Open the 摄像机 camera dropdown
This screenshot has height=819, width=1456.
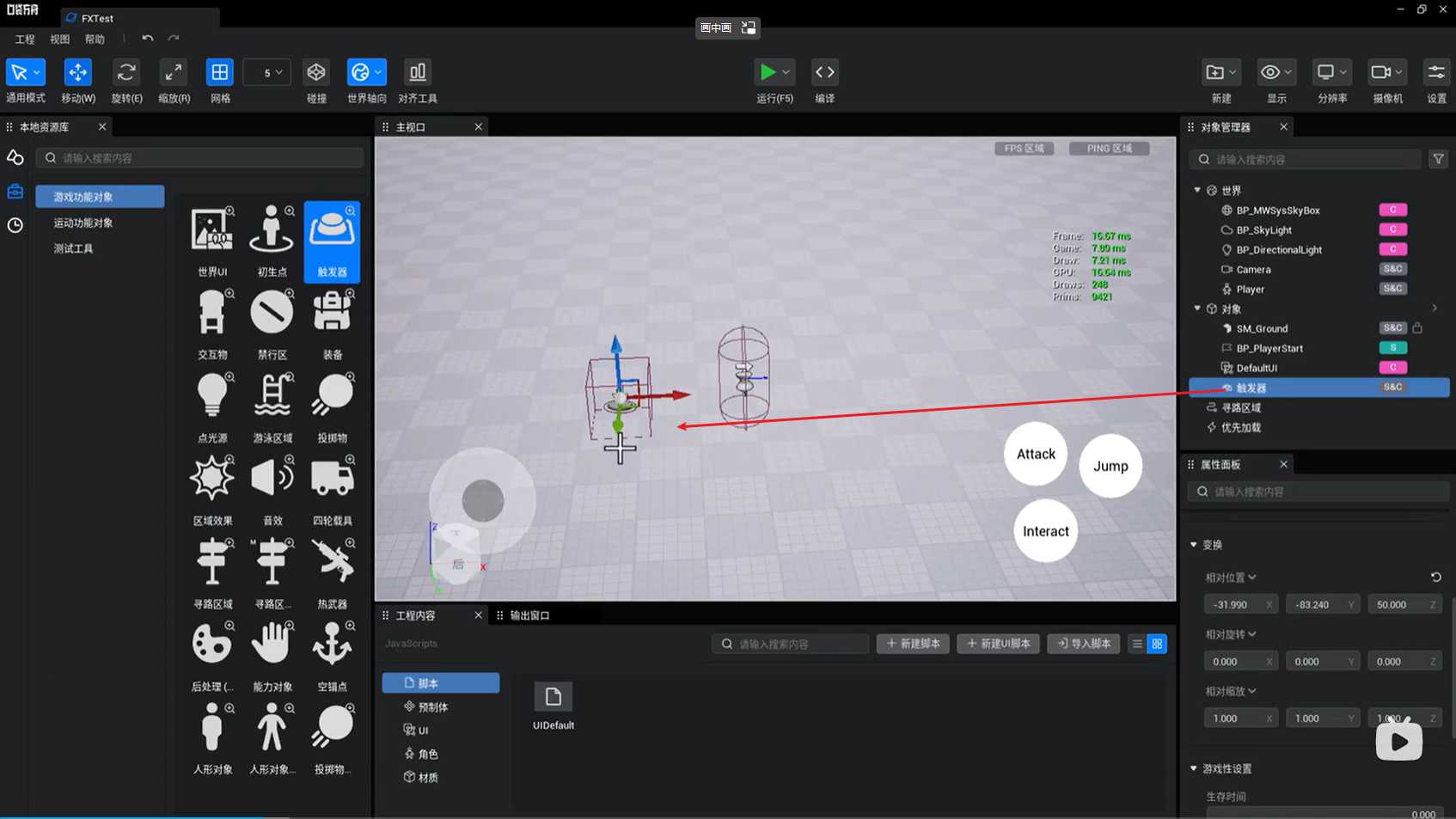(1387, 73)
